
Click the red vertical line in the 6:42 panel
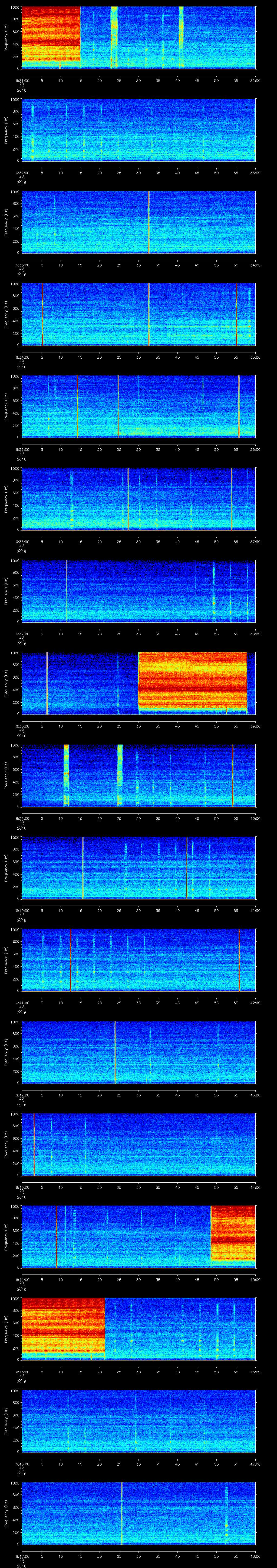coord(115,1052)
